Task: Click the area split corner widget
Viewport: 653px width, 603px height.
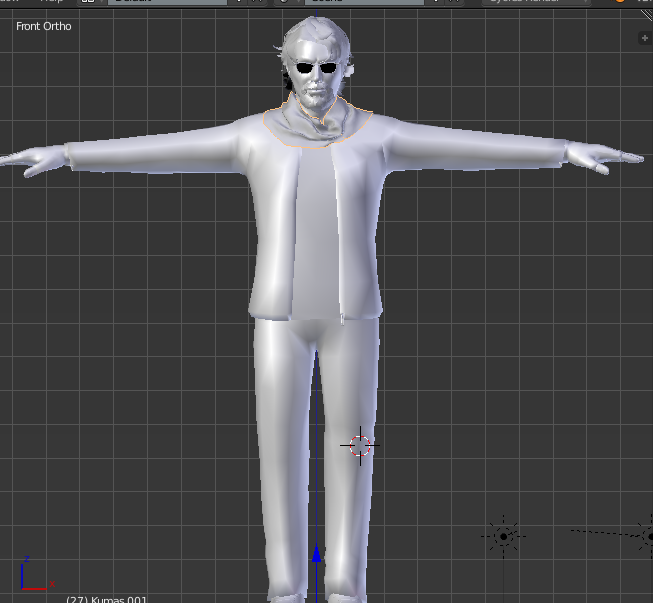Action: coord(647,15)
